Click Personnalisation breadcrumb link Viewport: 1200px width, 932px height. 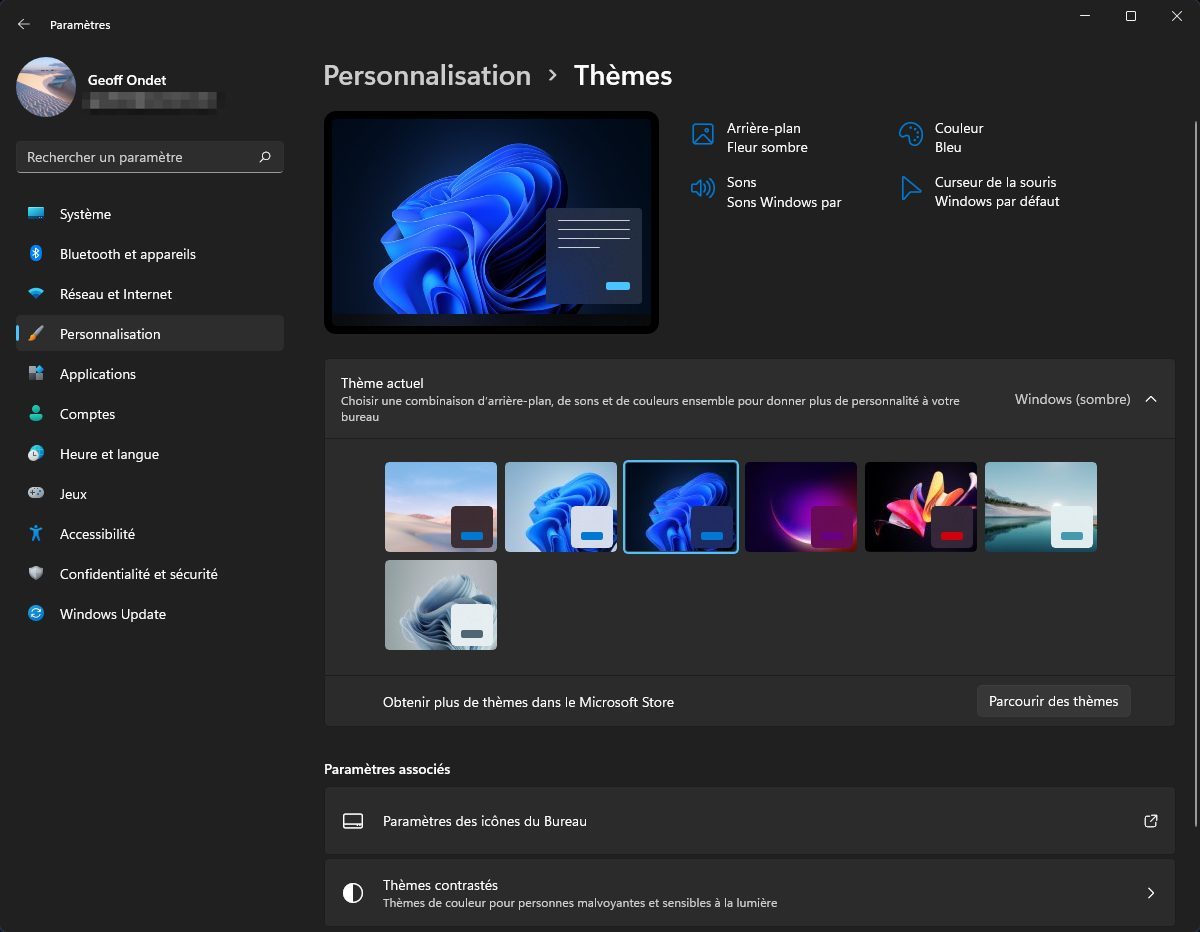tap(427, 76)
